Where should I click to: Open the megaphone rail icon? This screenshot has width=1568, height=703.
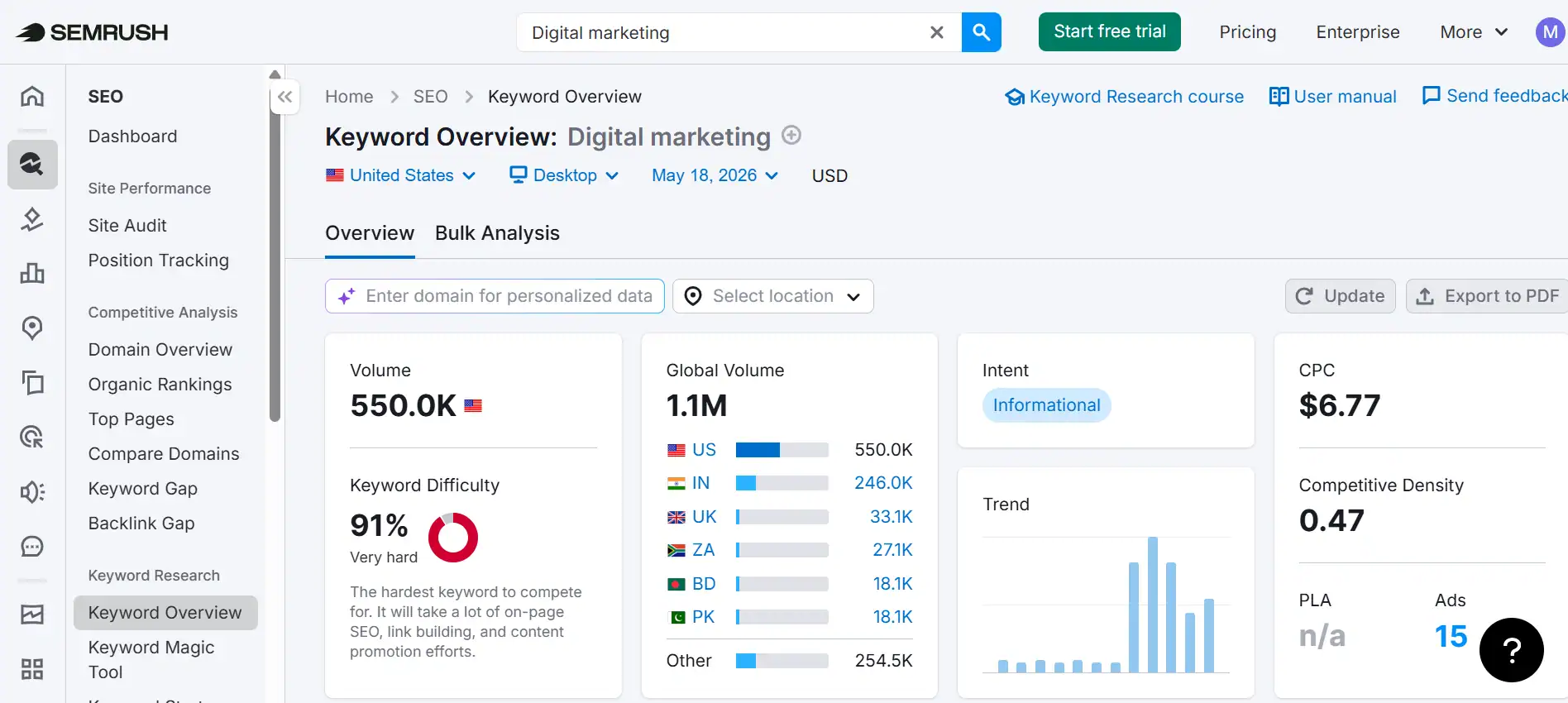pos(32,491)
